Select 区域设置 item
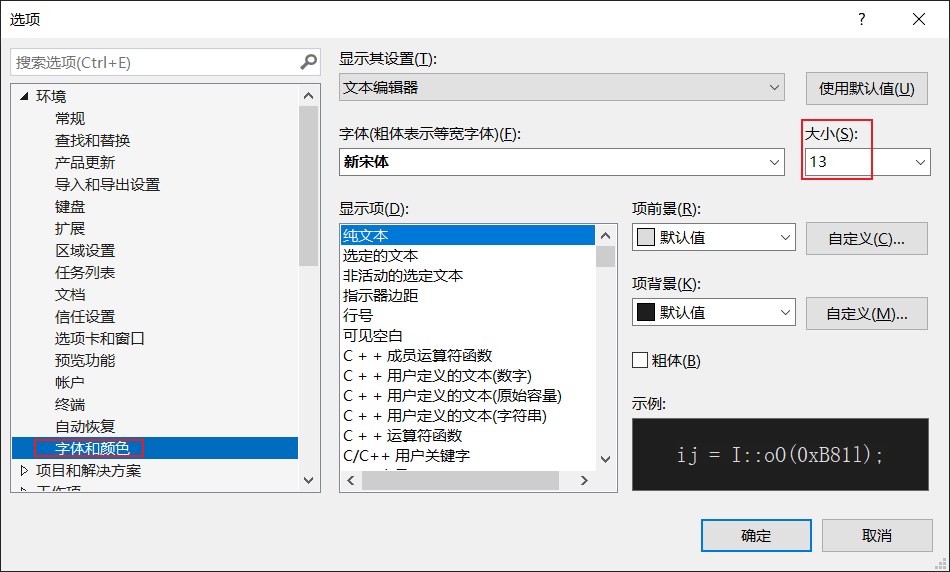This screenshot has width=950, height=572. point(85,250)
